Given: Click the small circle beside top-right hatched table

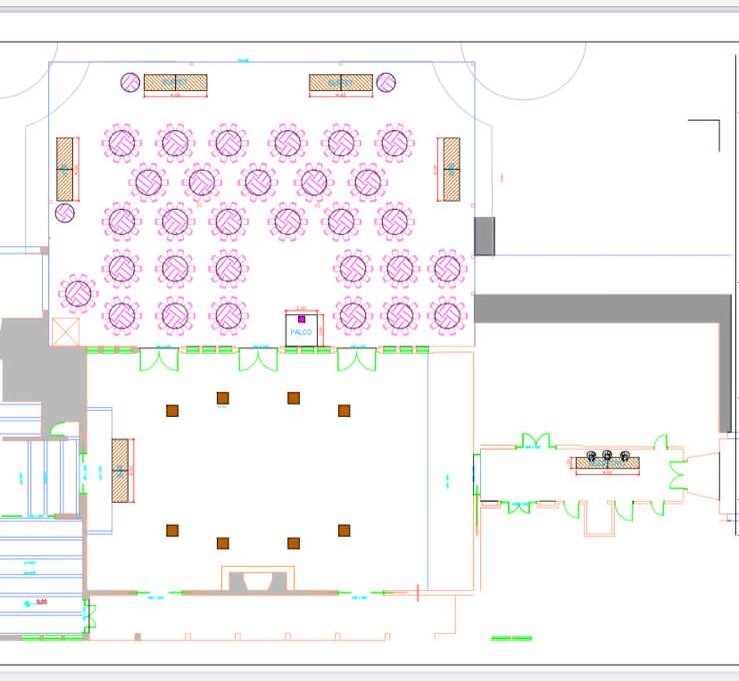Looking at the screenshot, I should pyautogui.click(x=386, y=82).
